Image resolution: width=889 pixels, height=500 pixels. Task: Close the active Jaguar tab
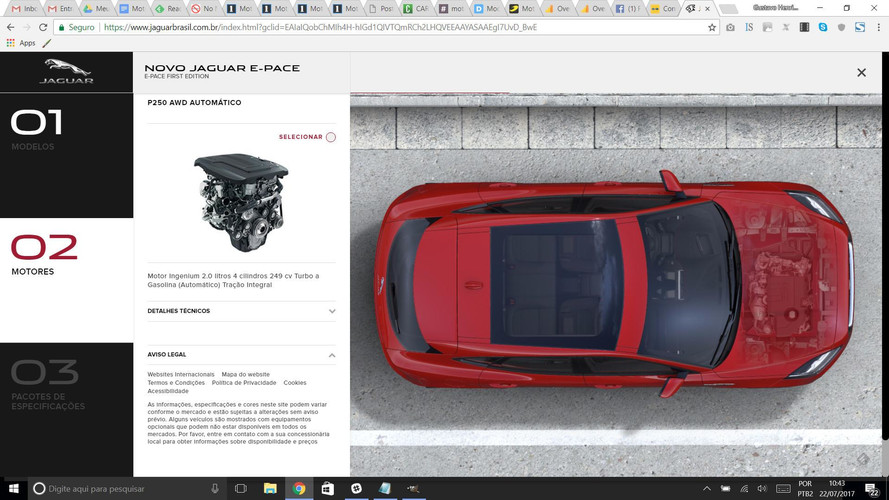707,9
